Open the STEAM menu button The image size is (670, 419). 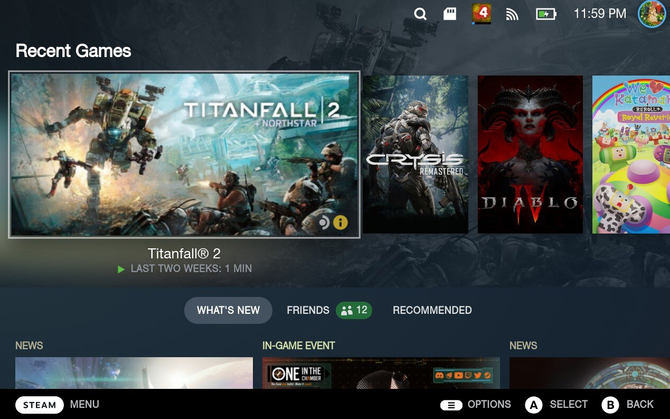pos(39,405)
